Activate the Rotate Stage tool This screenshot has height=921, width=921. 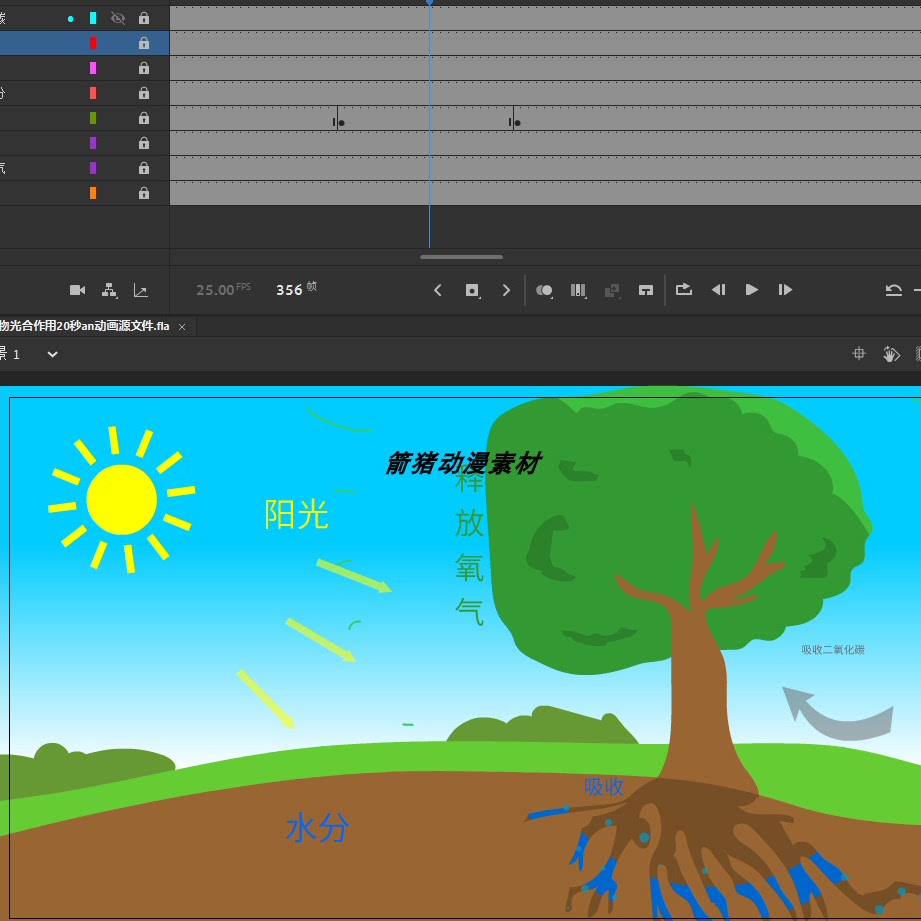889,353
